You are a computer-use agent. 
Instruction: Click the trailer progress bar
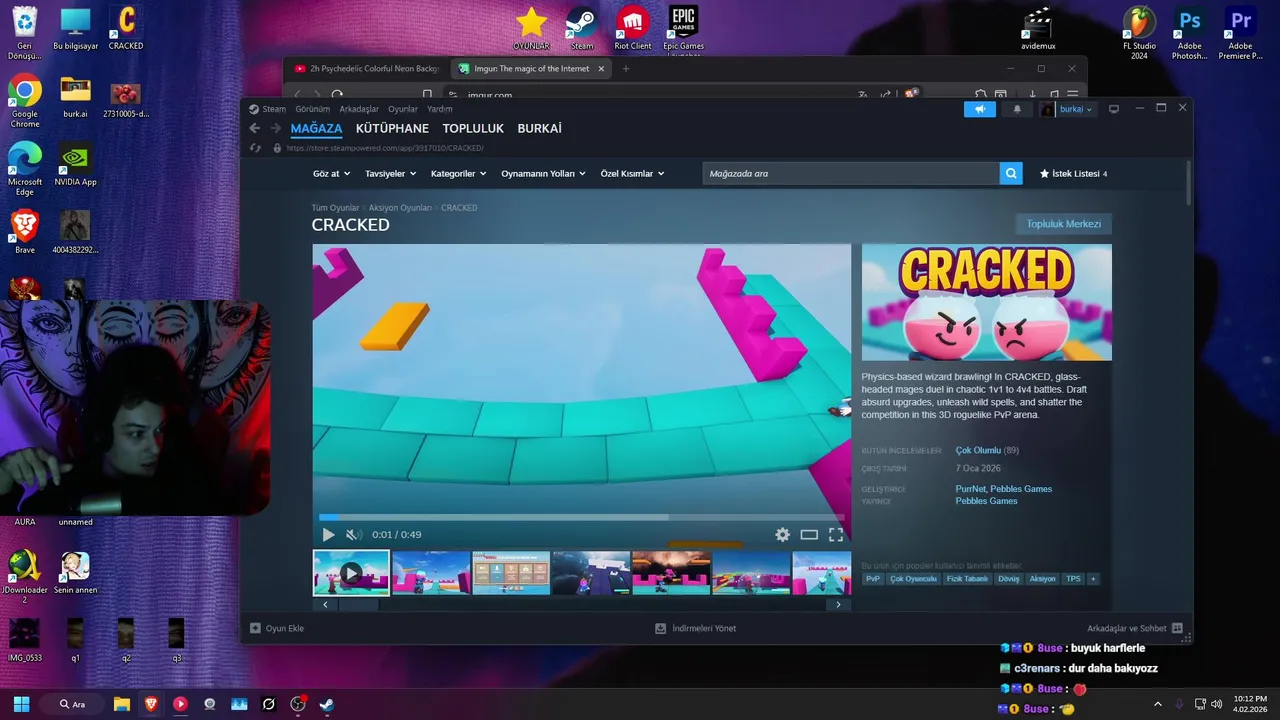click(581, 517)
